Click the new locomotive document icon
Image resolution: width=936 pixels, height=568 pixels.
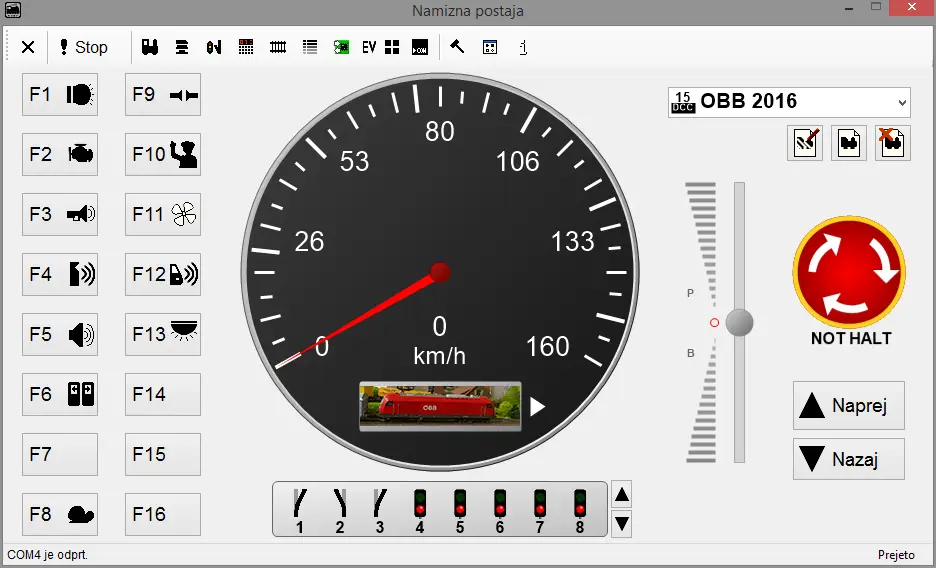[848, 143]
